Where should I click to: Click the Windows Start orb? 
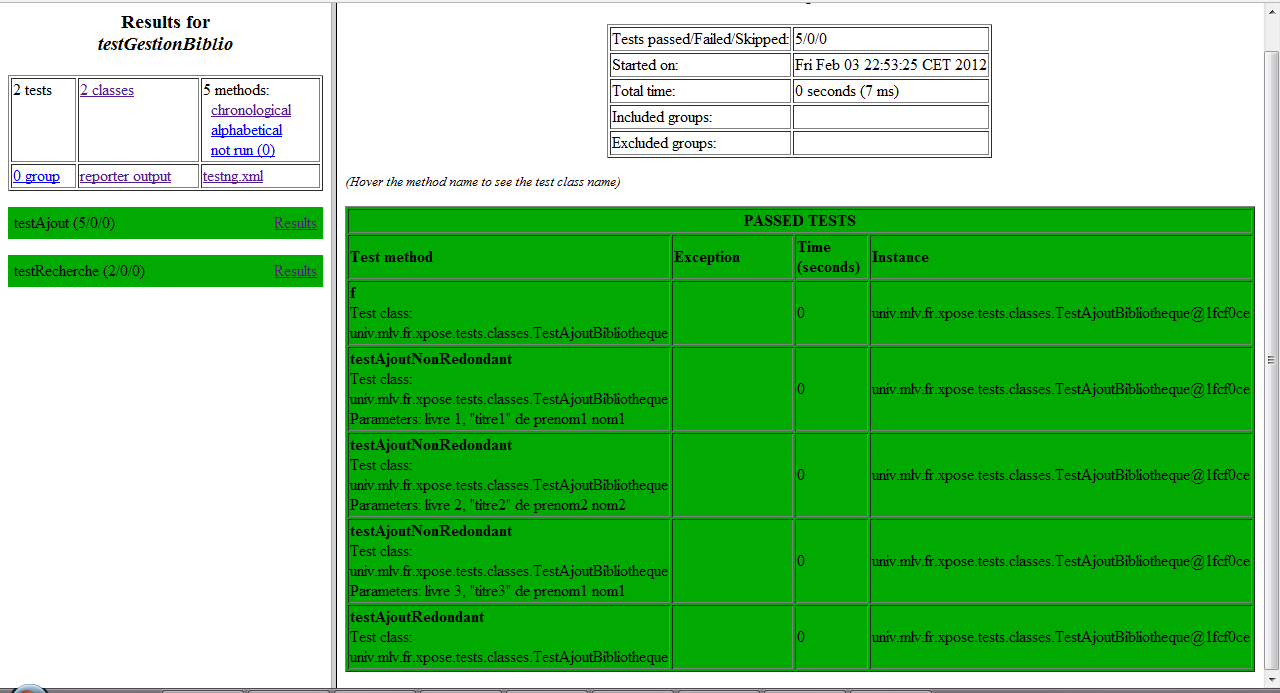(28, 689)
